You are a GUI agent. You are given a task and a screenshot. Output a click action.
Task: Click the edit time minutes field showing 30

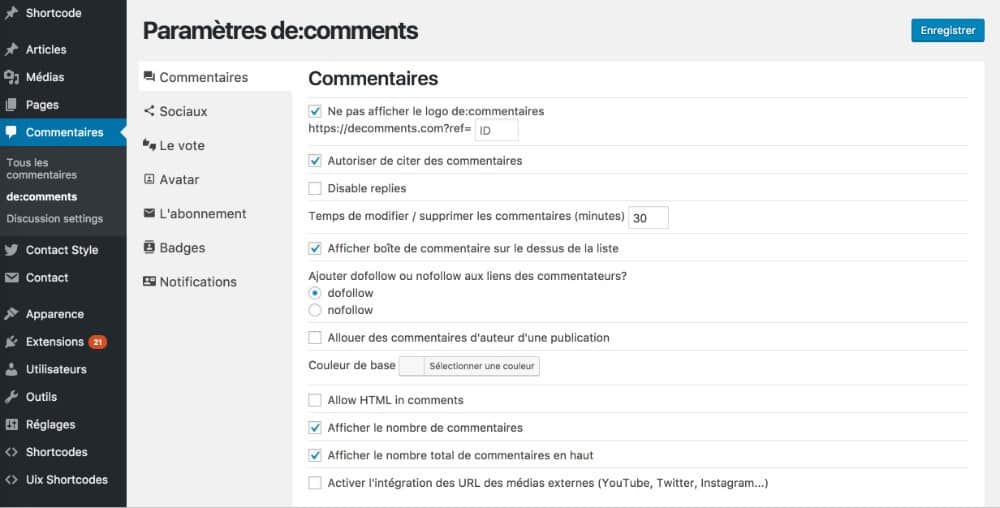point(649,217)
